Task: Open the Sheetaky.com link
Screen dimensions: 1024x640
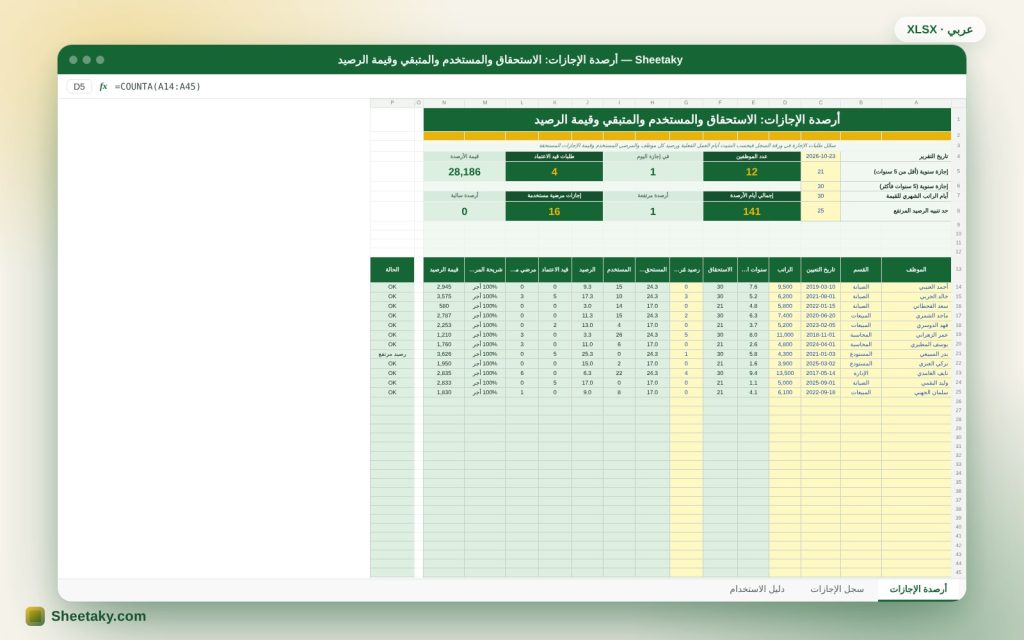Action: (99, 616)
